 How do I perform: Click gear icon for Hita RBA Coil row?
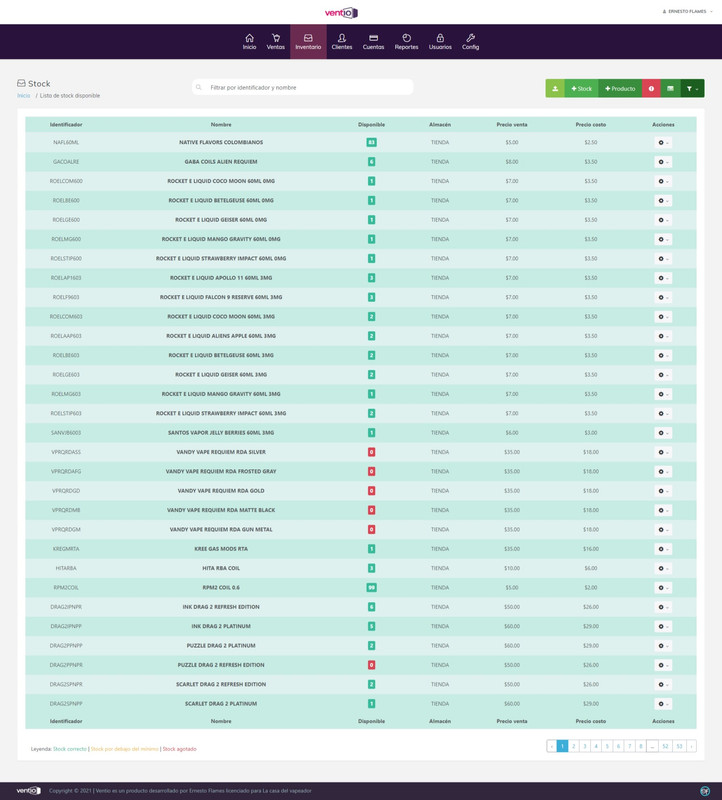[663, 568]
